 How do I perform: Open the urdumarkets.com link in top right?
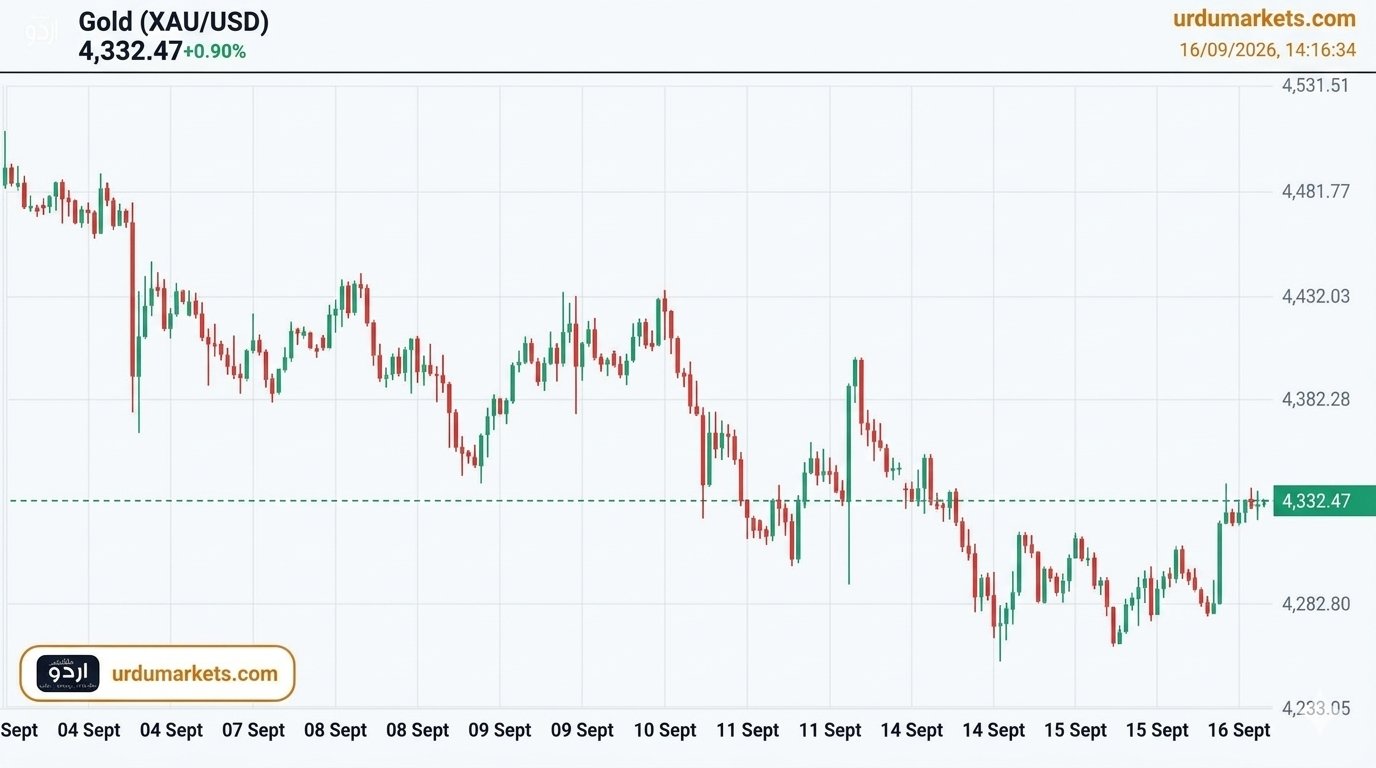pos(1264,18)
